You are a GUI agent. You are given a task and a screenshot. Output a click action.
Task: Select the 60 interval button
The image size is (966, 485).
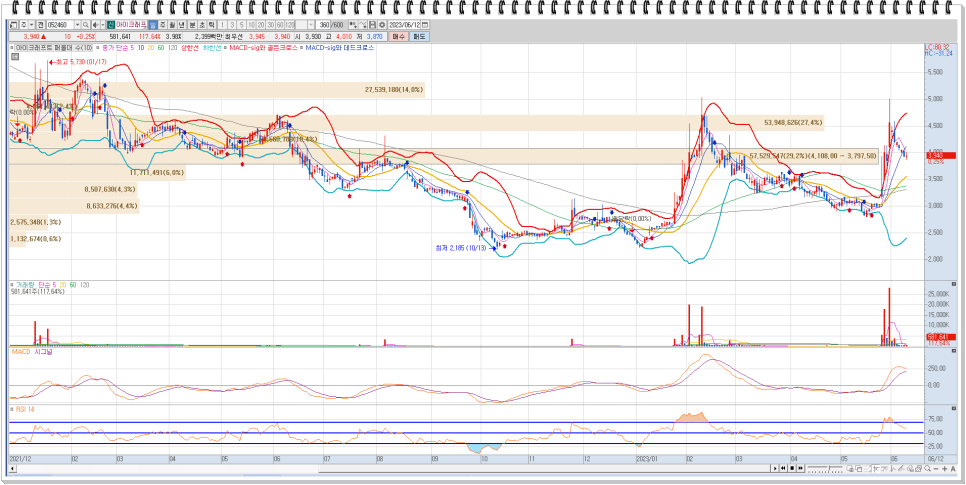[x=280, y=25]
